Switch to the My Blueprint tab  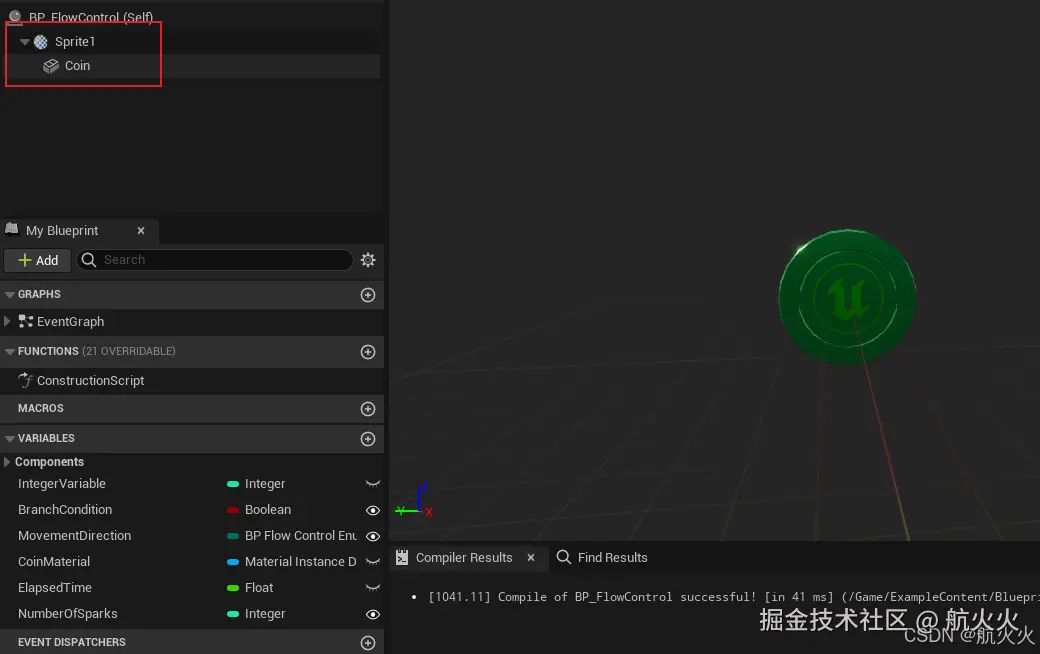pyautogui.click(x=62, y=230)
